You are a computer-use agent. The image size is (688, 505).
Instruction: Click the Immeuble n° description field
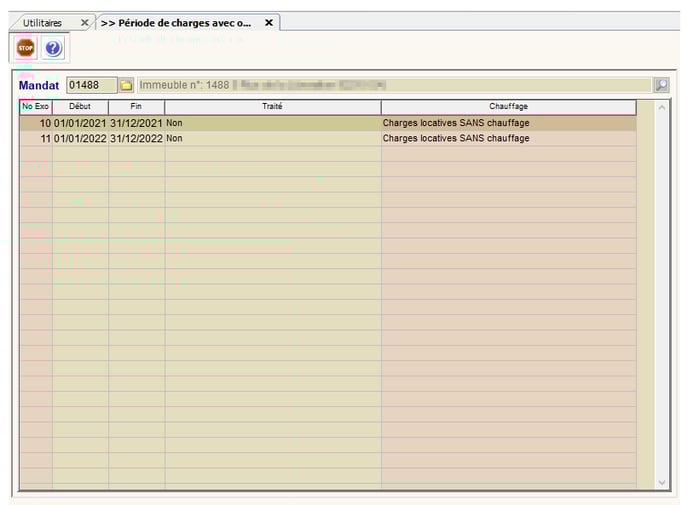pyautogui.click(x=394, y=85)
